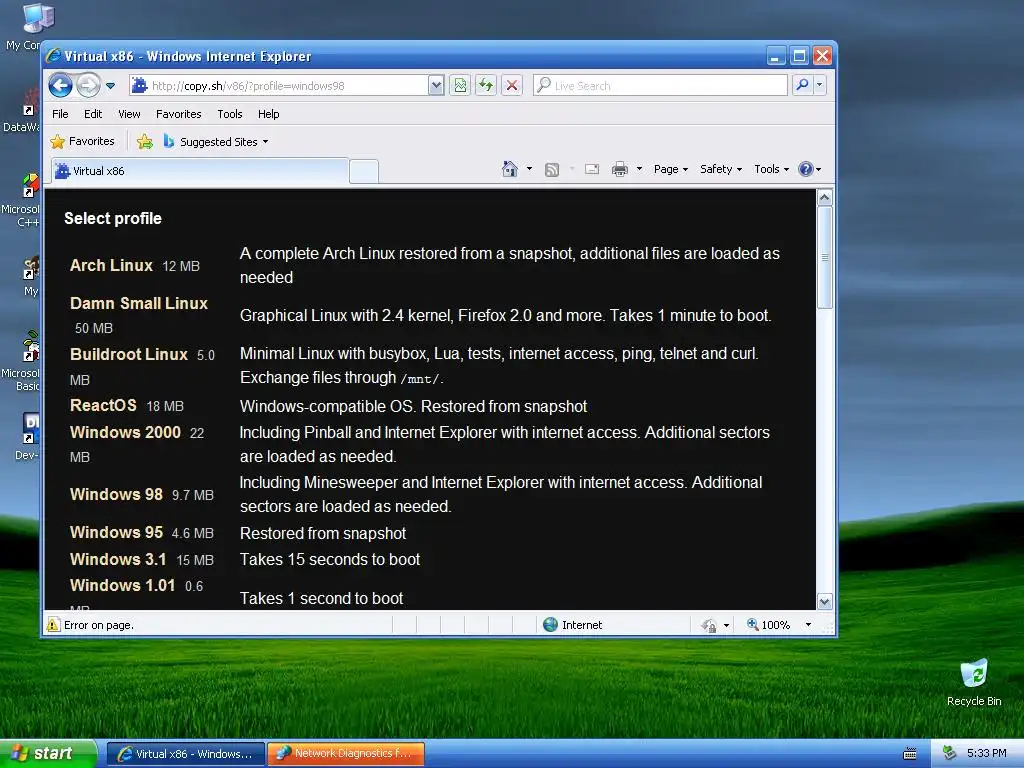Open the Favorites menu
The height and width of the screenshot is (768, 1024).
[x=178, y=114]
